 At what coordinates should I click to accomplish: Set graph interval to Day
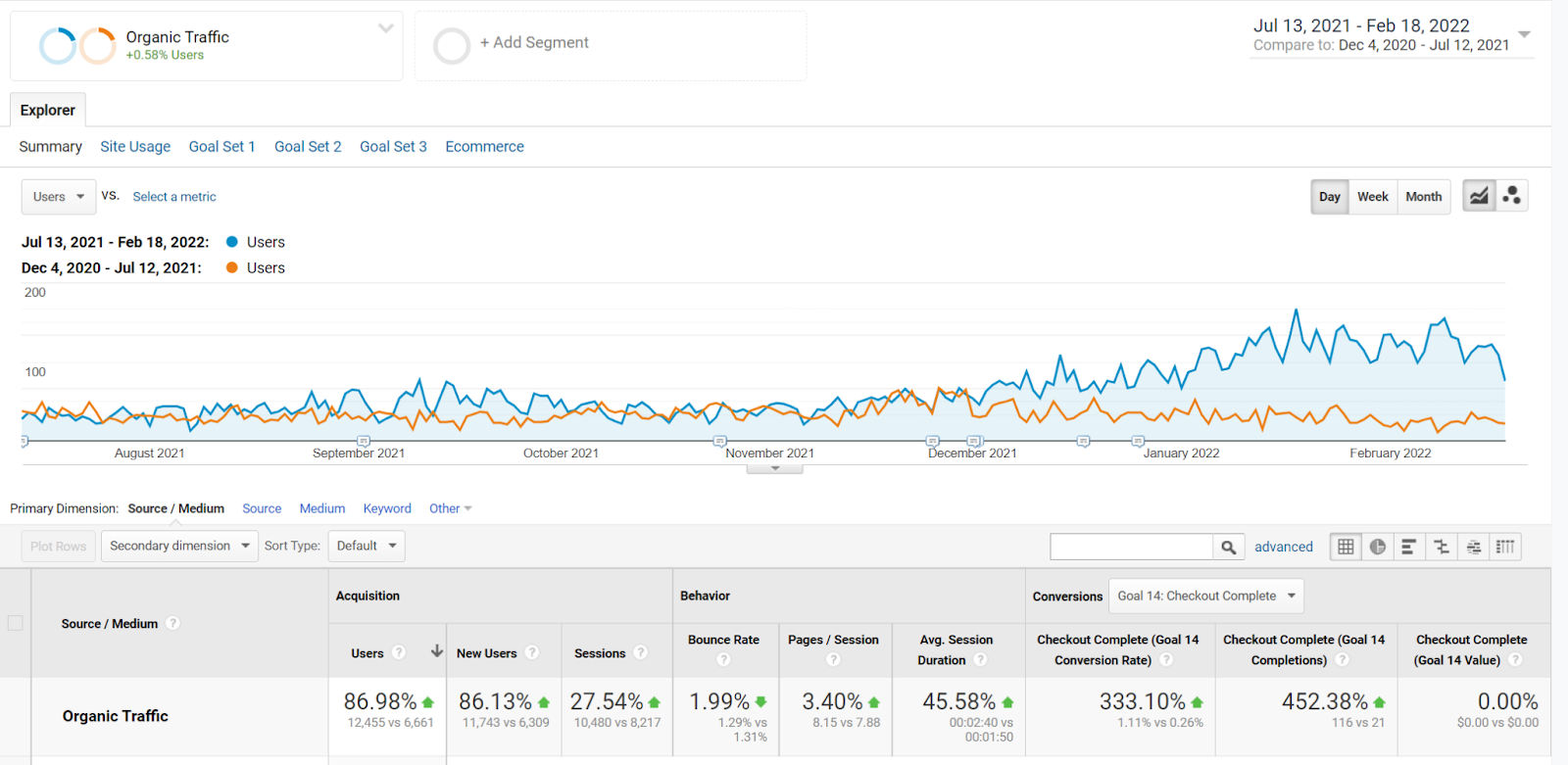[x=1330, y=196]
